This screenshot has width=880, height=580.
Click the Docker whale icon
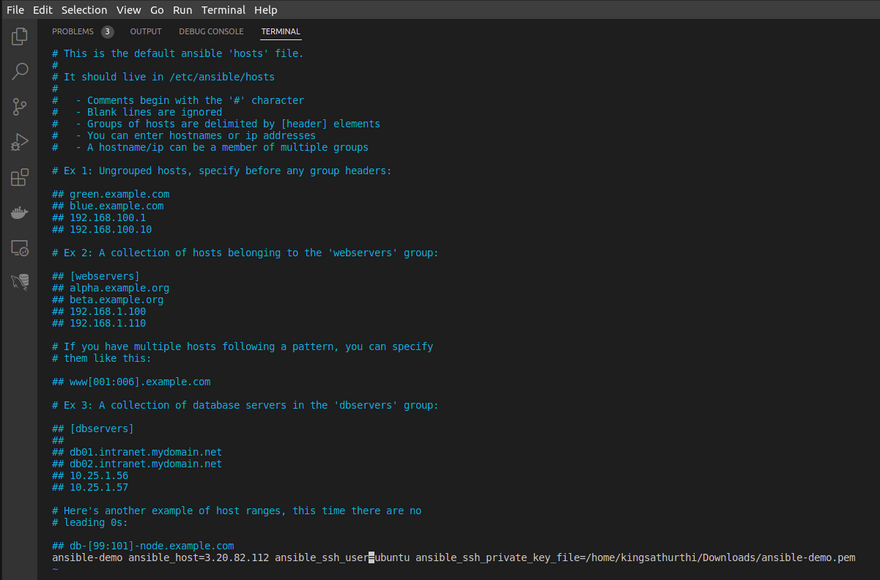(19, 213)
